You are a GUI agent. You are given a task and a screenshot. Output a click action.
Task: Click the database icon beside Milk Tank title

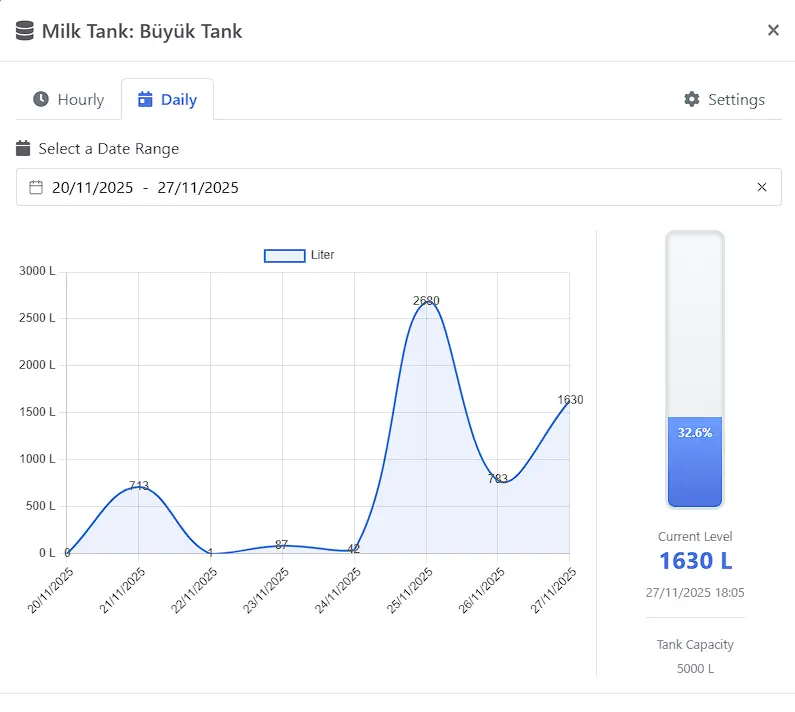click(x=26, y=31)
